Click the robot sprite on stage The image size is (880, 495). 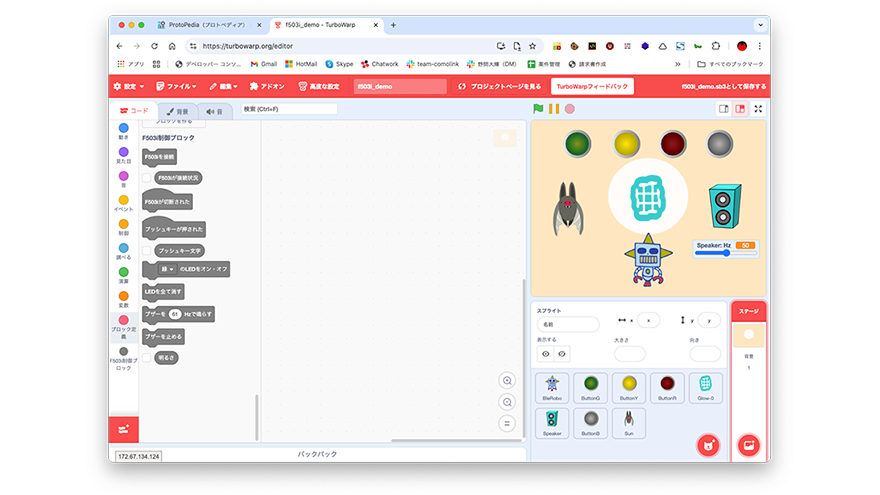[x=648, y=260]
